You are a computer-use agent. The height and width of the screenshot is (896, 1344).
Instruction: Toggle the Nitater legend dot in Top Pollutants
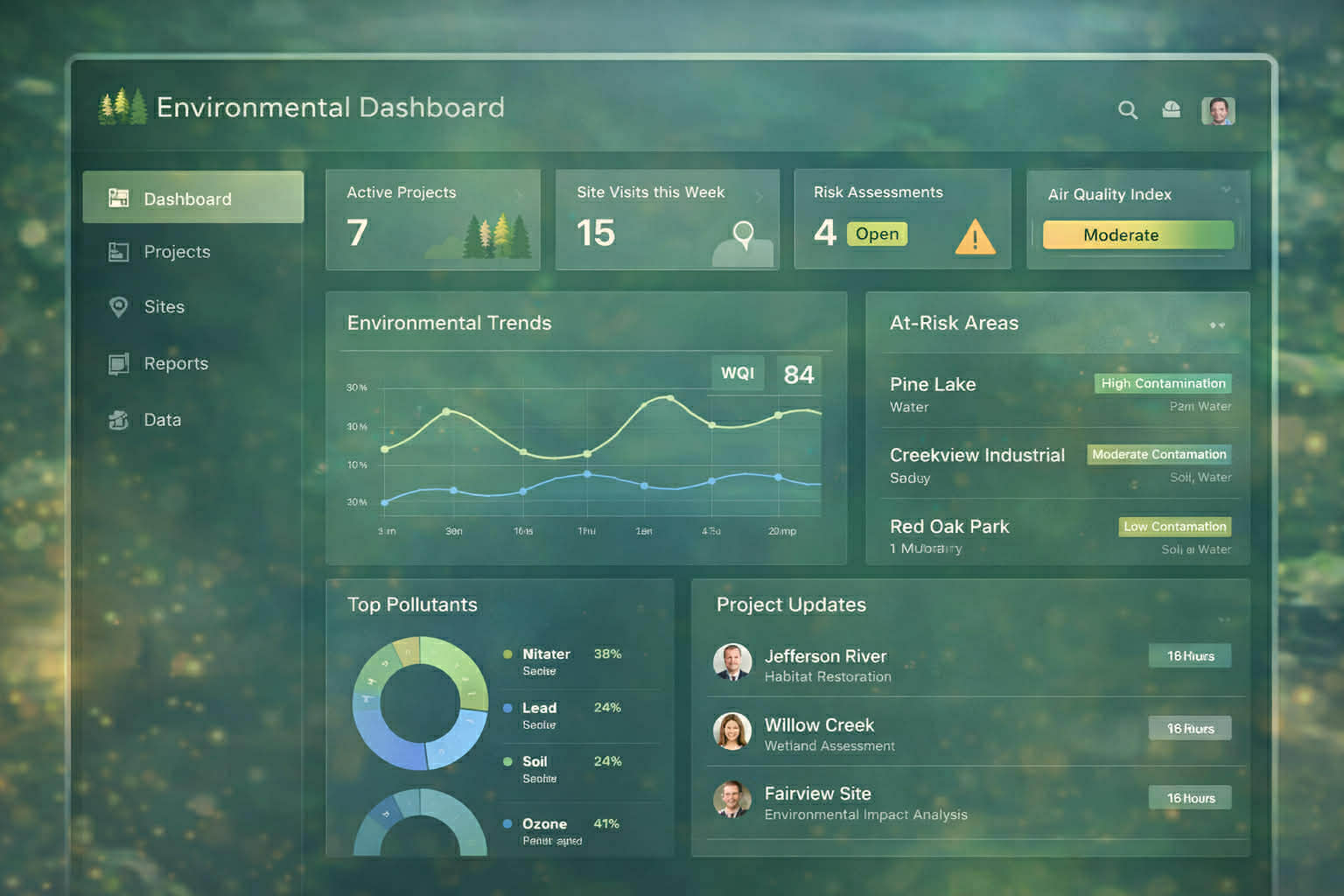pyautogui.click(x=506, y=654)
